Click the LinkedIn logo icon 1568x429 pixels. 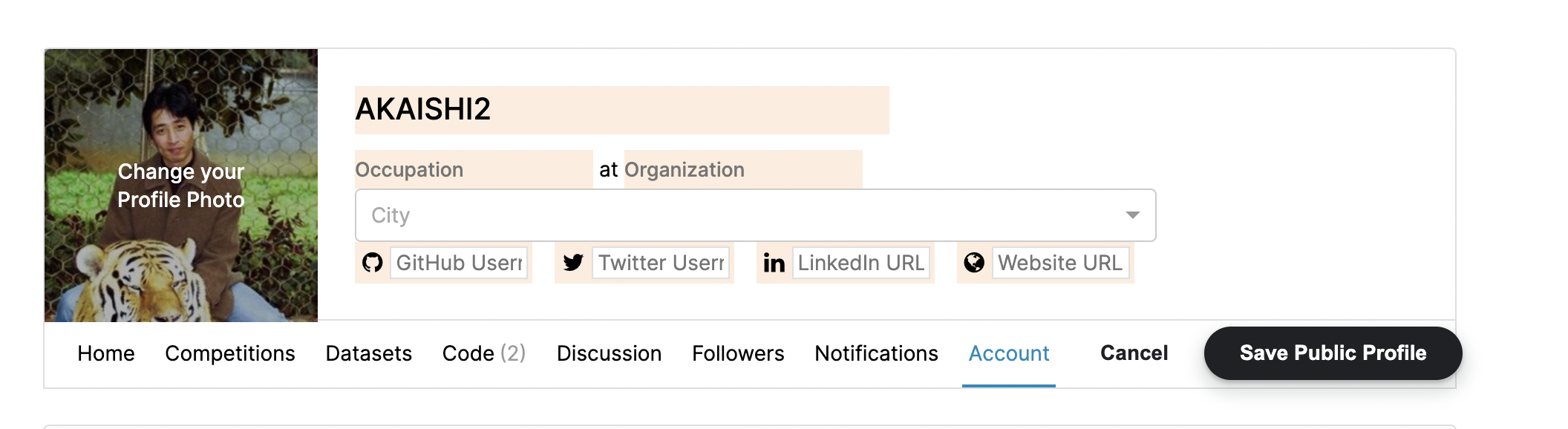774,263
